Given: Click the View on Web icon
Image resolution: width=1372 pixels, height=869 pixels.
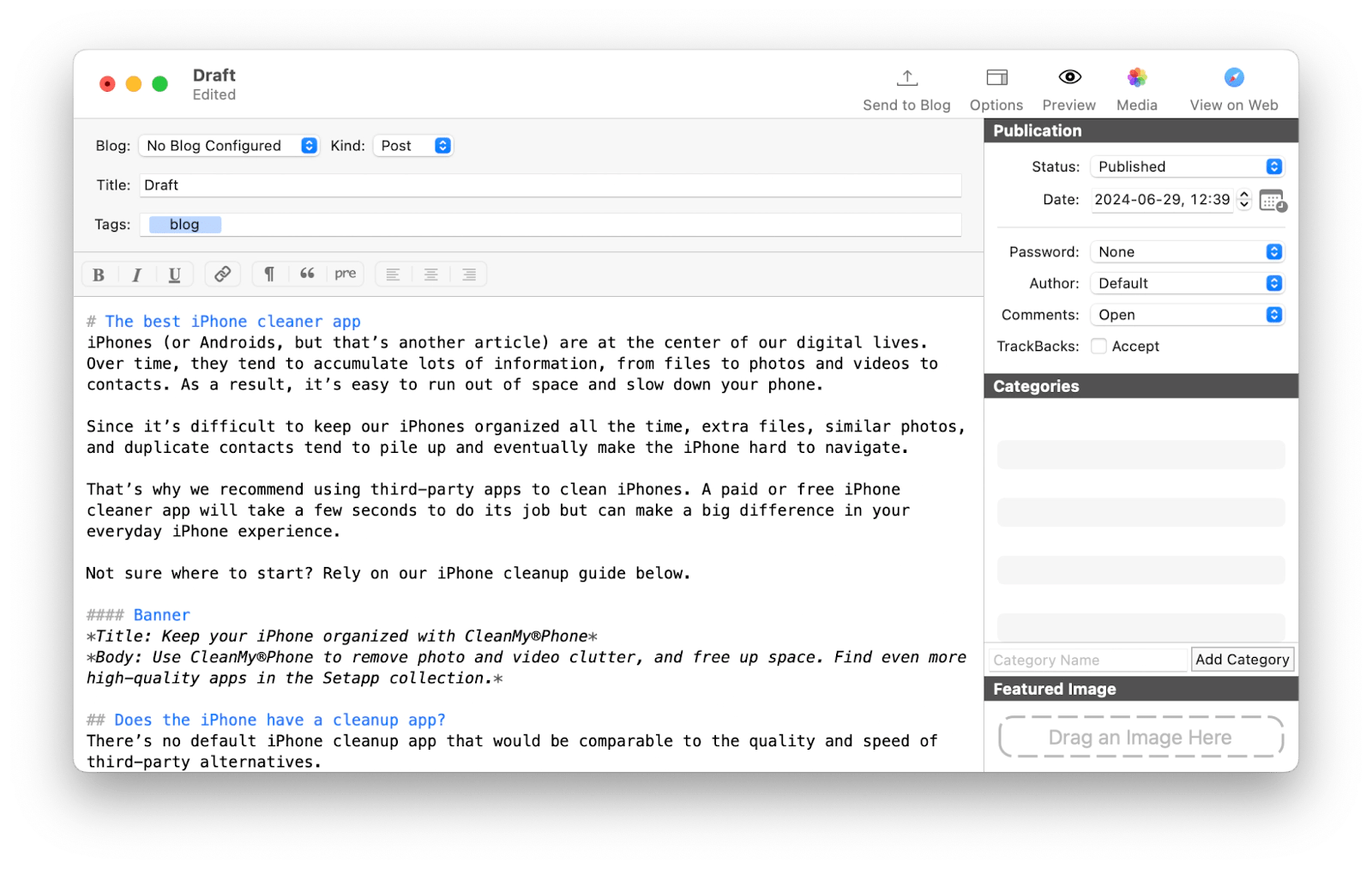Looking at the screenshot, I should (x=1232, y=78).
